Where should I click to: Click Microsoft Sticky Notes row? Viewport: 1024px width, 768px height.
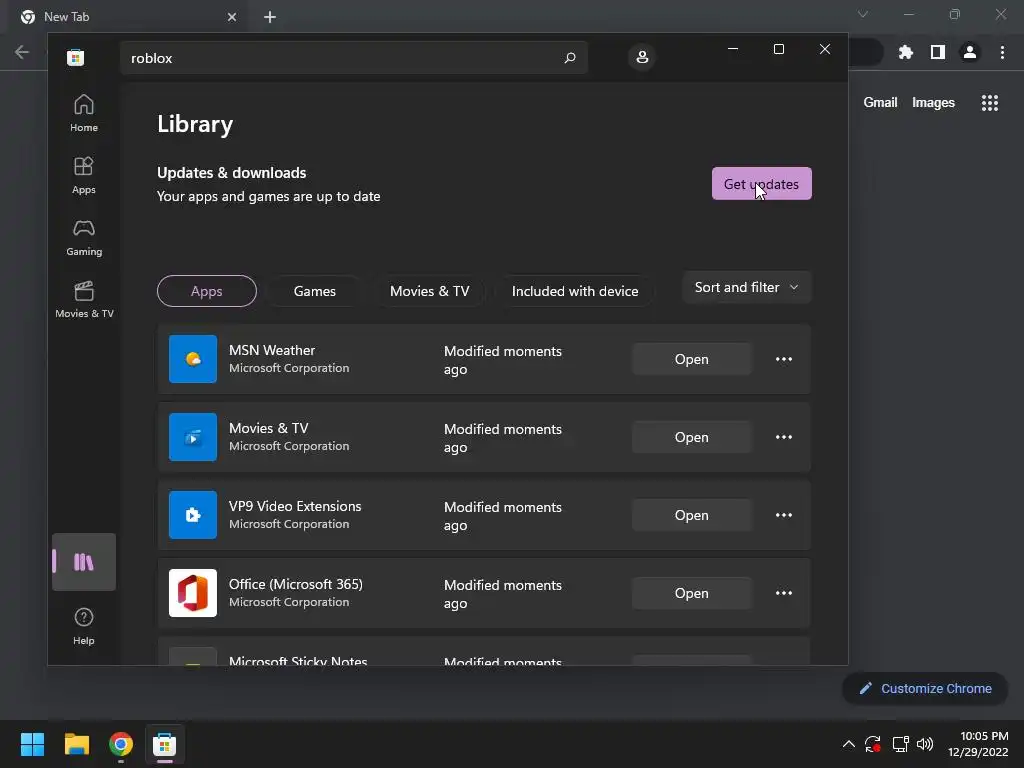[x=484, y=651]
